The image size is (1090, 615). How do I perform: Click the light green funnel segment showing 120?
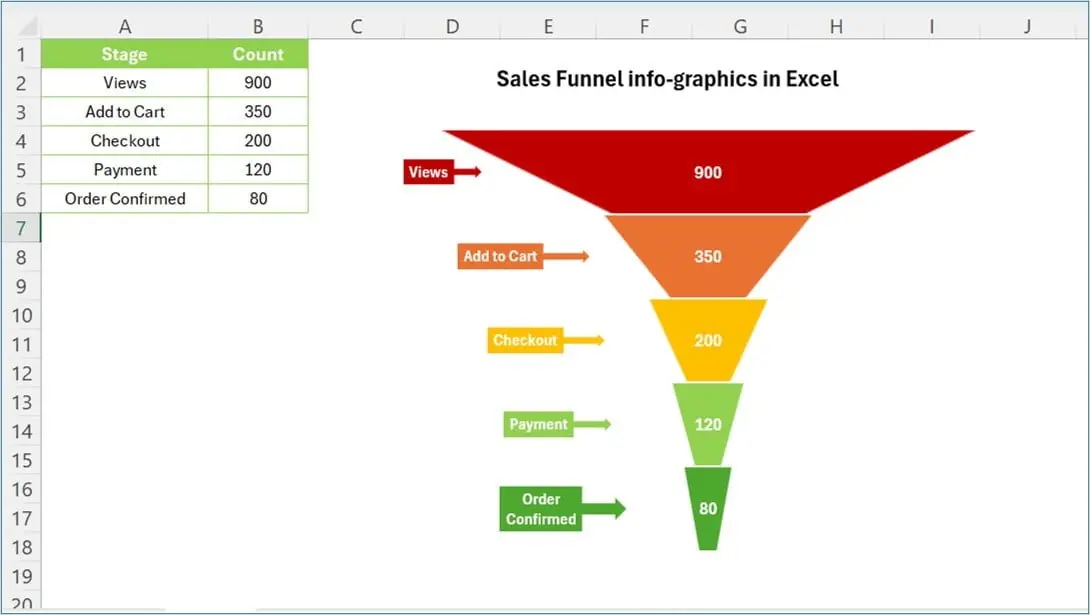click(x=708, y=425)
